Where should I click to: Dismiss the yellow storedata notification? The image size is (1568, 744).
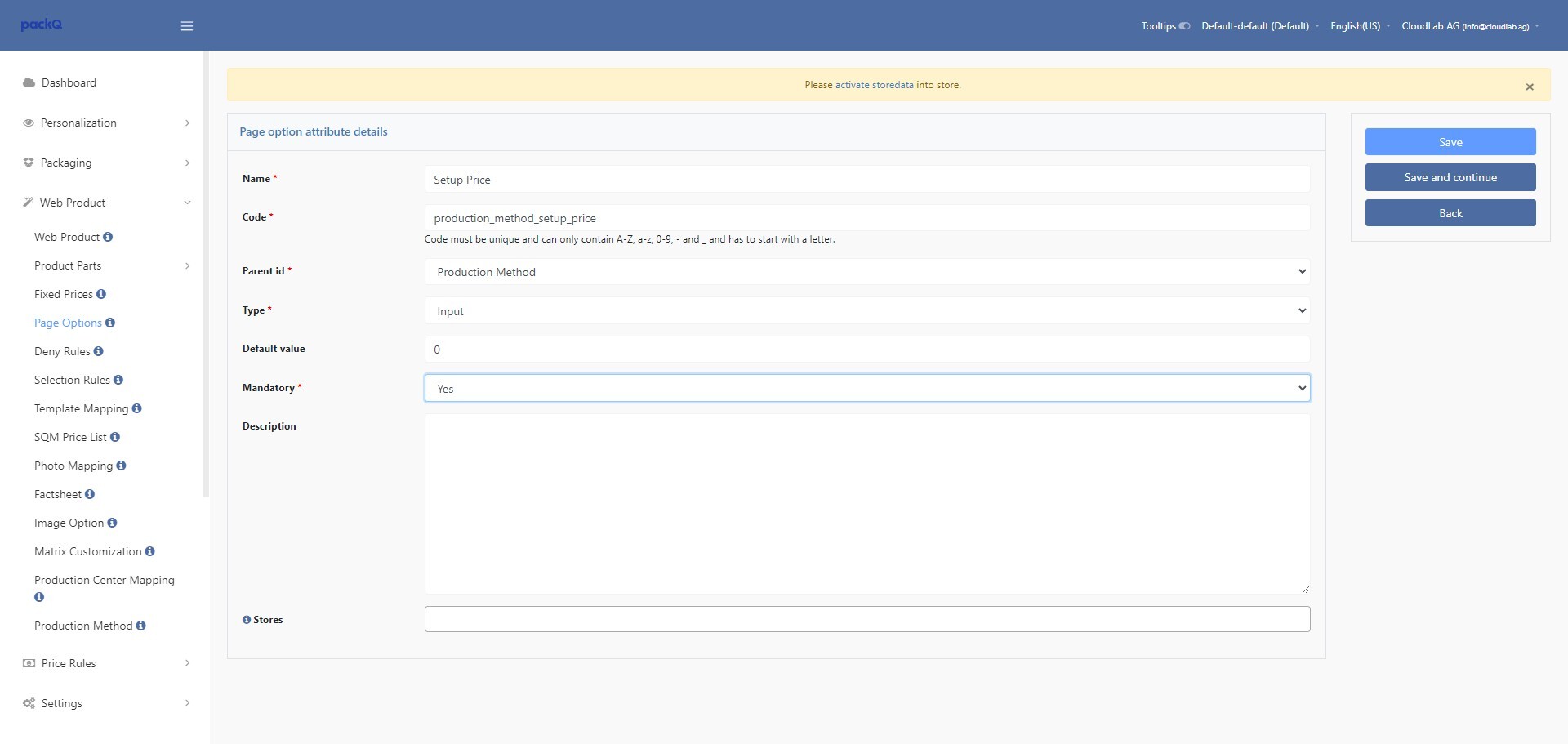(1530, 87)
